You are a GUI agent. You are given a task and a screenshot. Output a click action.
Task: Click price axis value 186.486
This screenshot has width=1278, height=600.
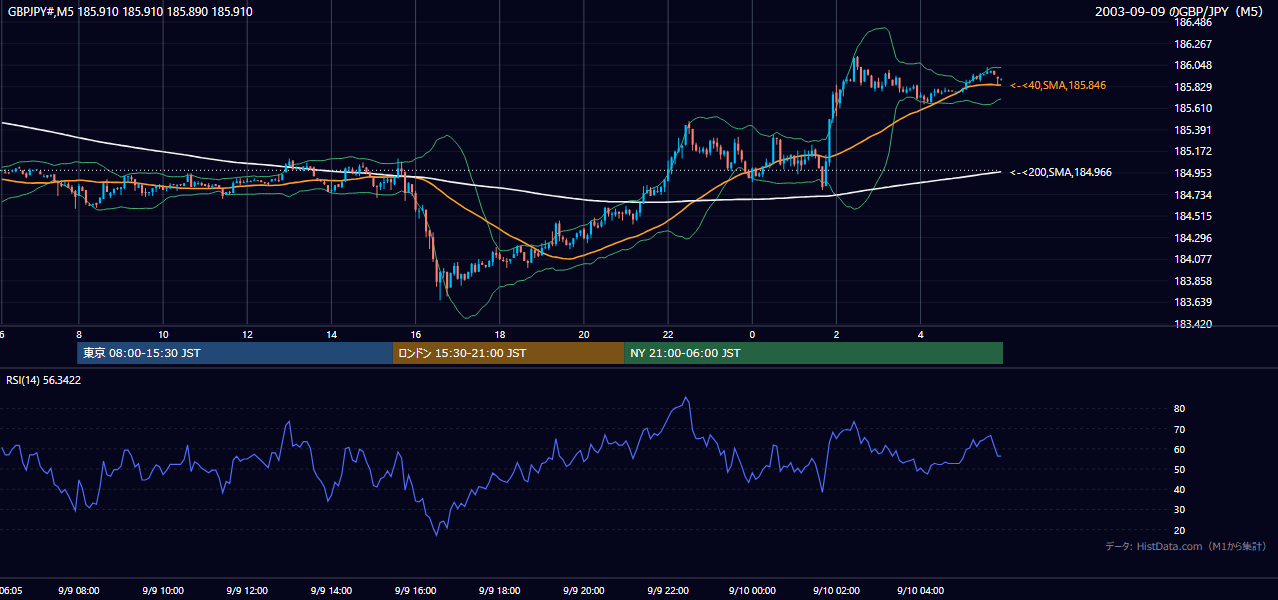1192,22
